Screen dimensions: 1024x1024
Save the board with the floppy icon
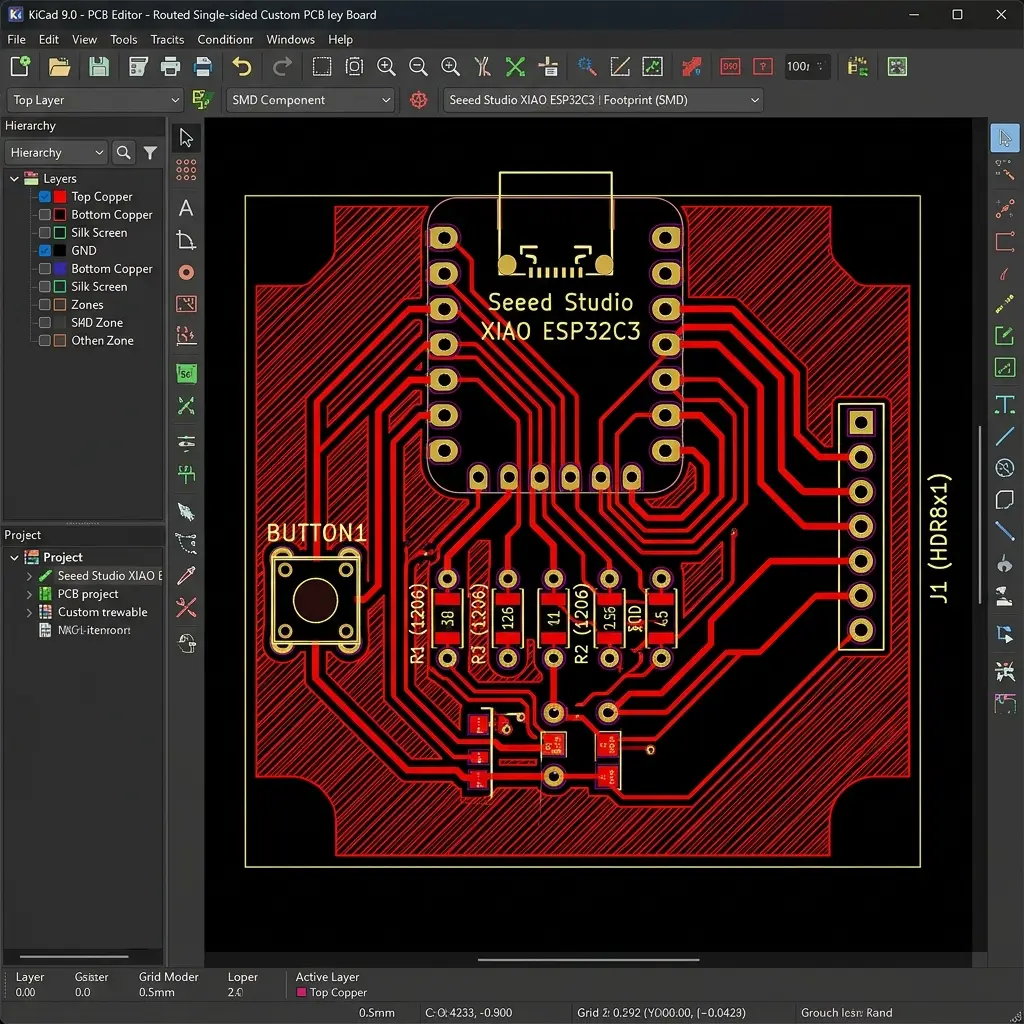(99, 67)
